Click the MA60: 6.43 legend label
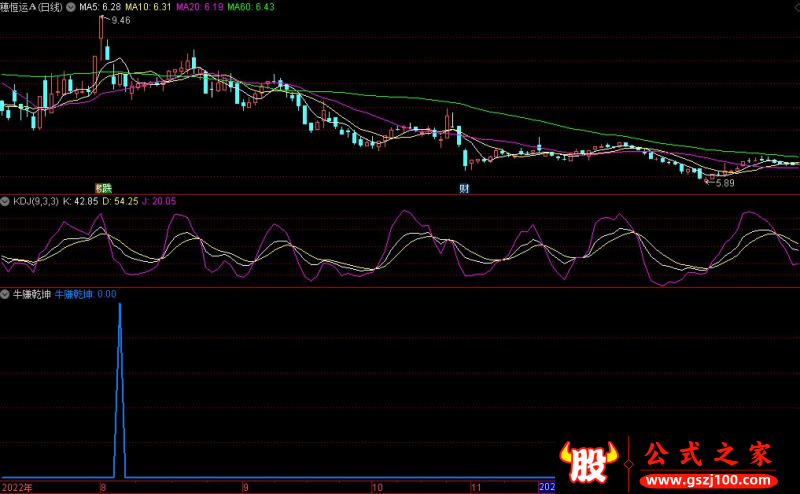This screenshot has height=494, width=800. (251, 7)
